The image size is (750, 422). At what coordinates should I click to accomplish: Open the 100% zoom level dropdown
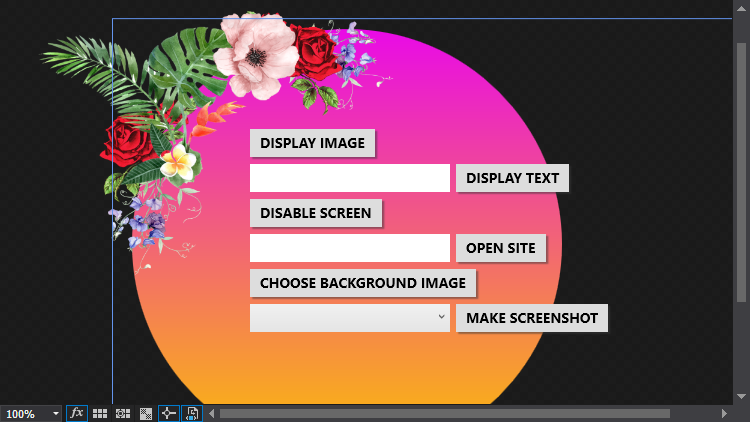pos(56,414)
